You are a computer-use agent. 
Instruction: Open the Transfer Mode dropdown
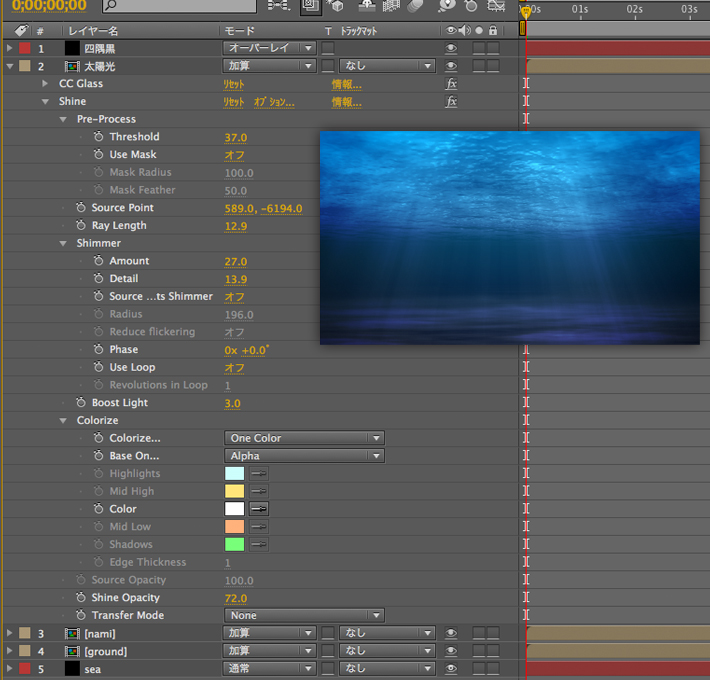(x=304, y=616)
